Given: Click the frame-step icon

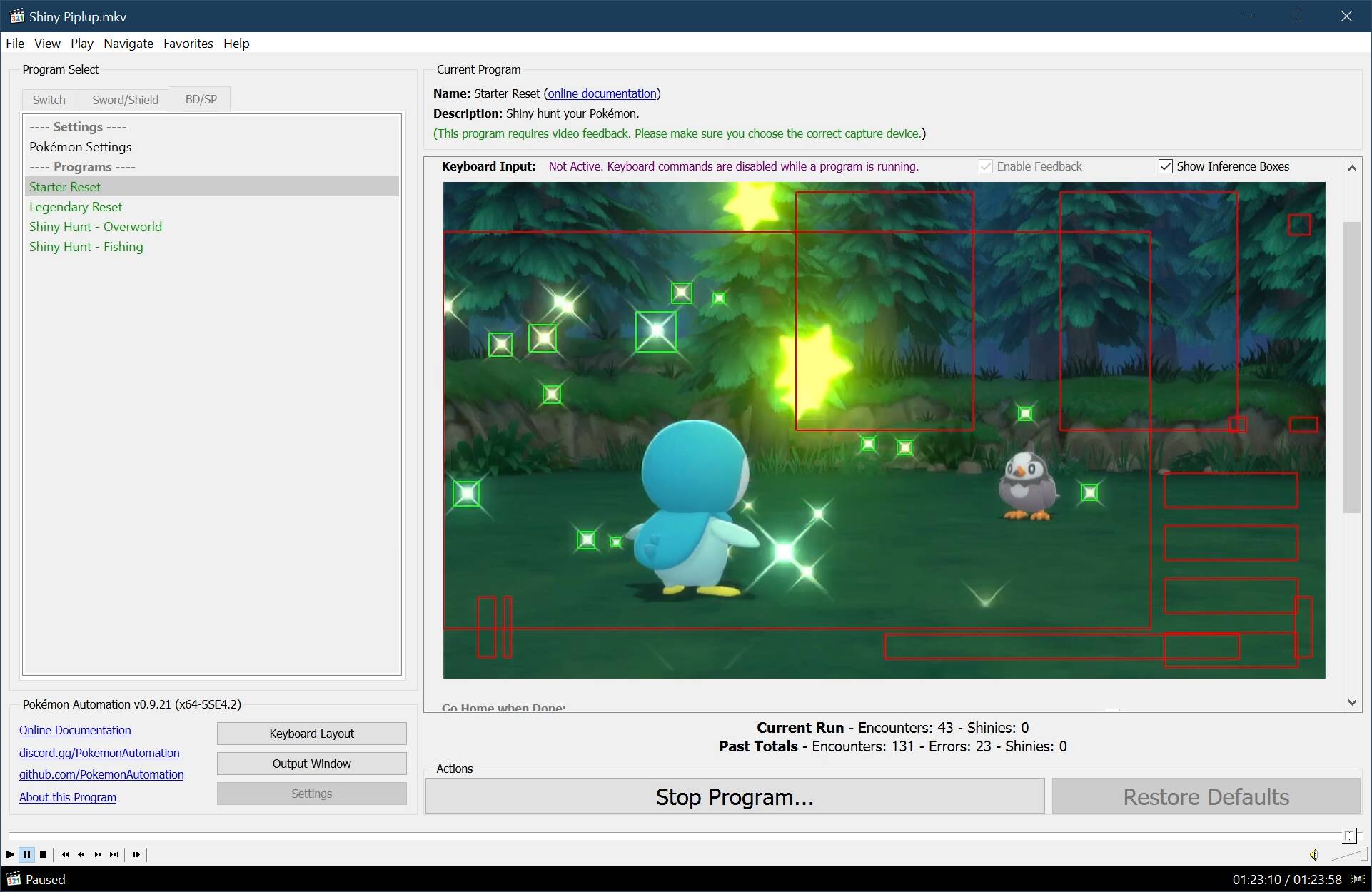Looking at the screenshot, I should [136, 854].
